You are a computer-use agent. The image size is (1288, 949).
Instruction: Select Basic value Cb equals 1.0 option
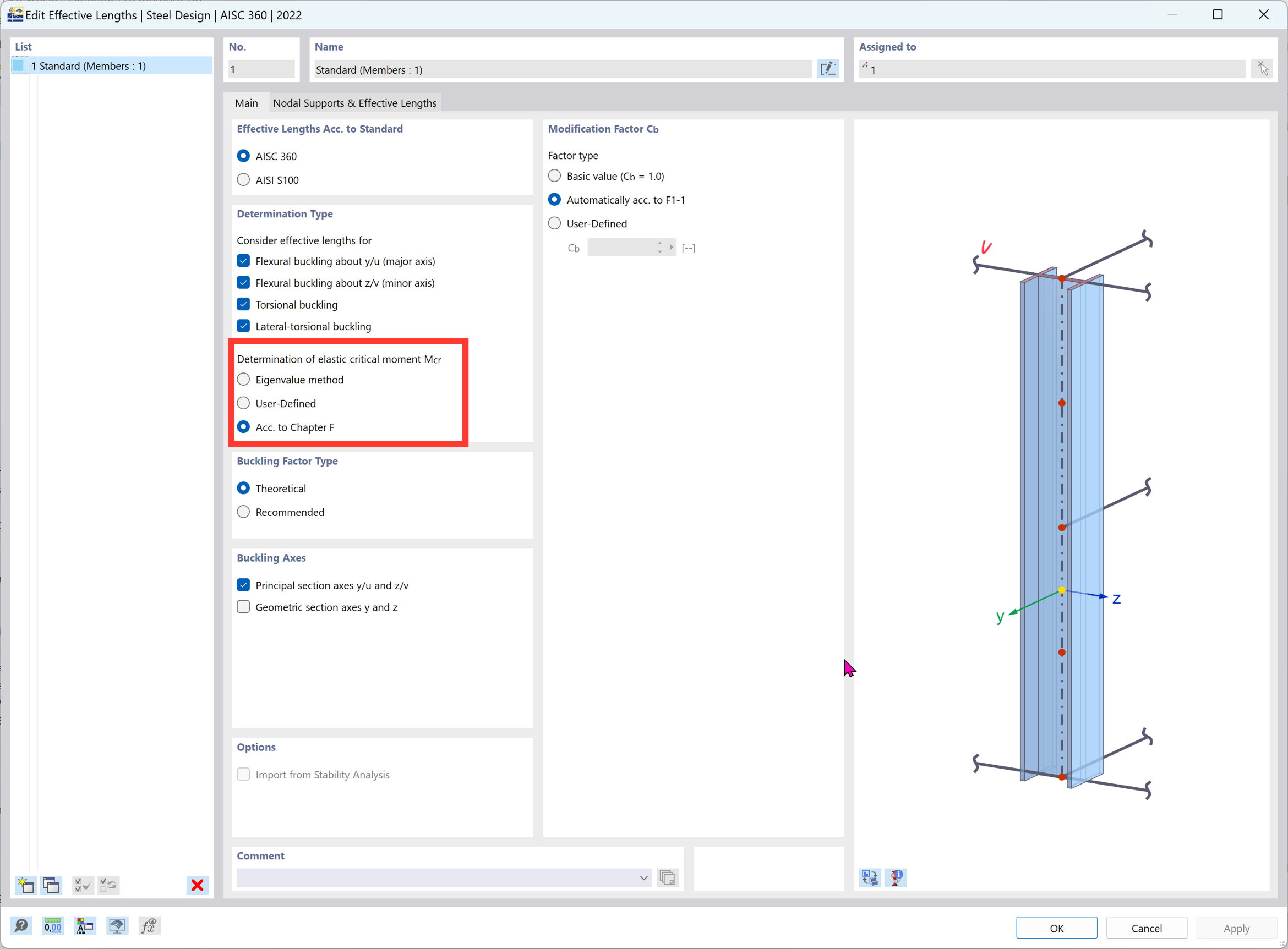[556, 176]
